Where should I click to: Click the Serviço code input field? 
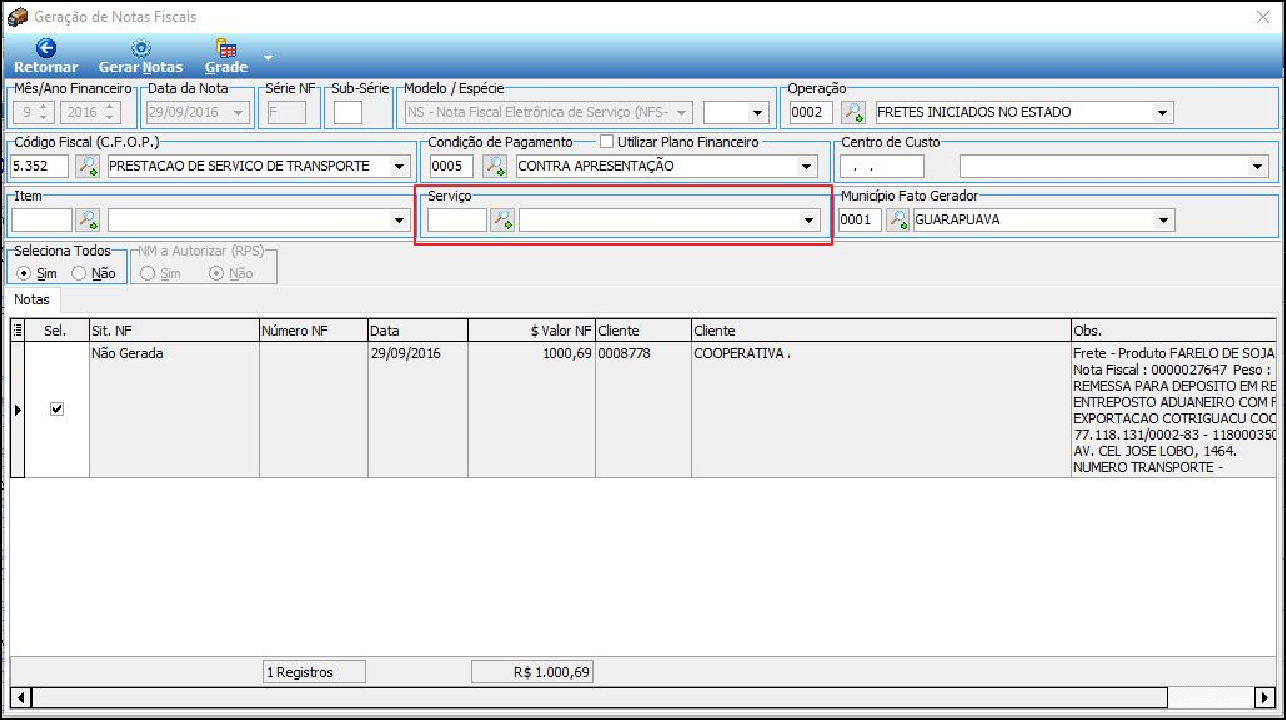457,220
